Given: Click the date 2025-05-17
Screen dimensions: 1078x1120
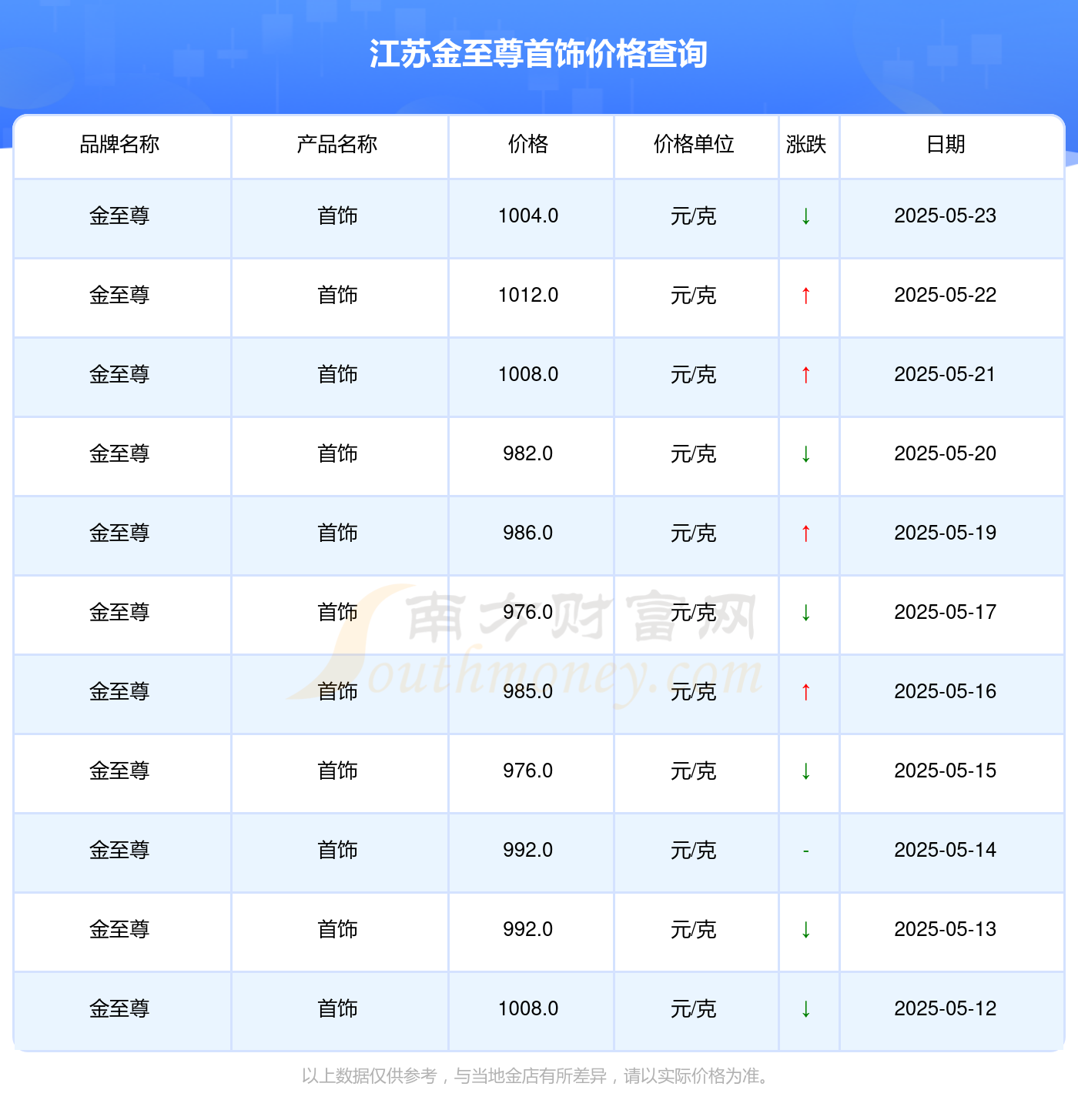Looking at the screenshot, I should pyautogui.click(x=946, y=613).
